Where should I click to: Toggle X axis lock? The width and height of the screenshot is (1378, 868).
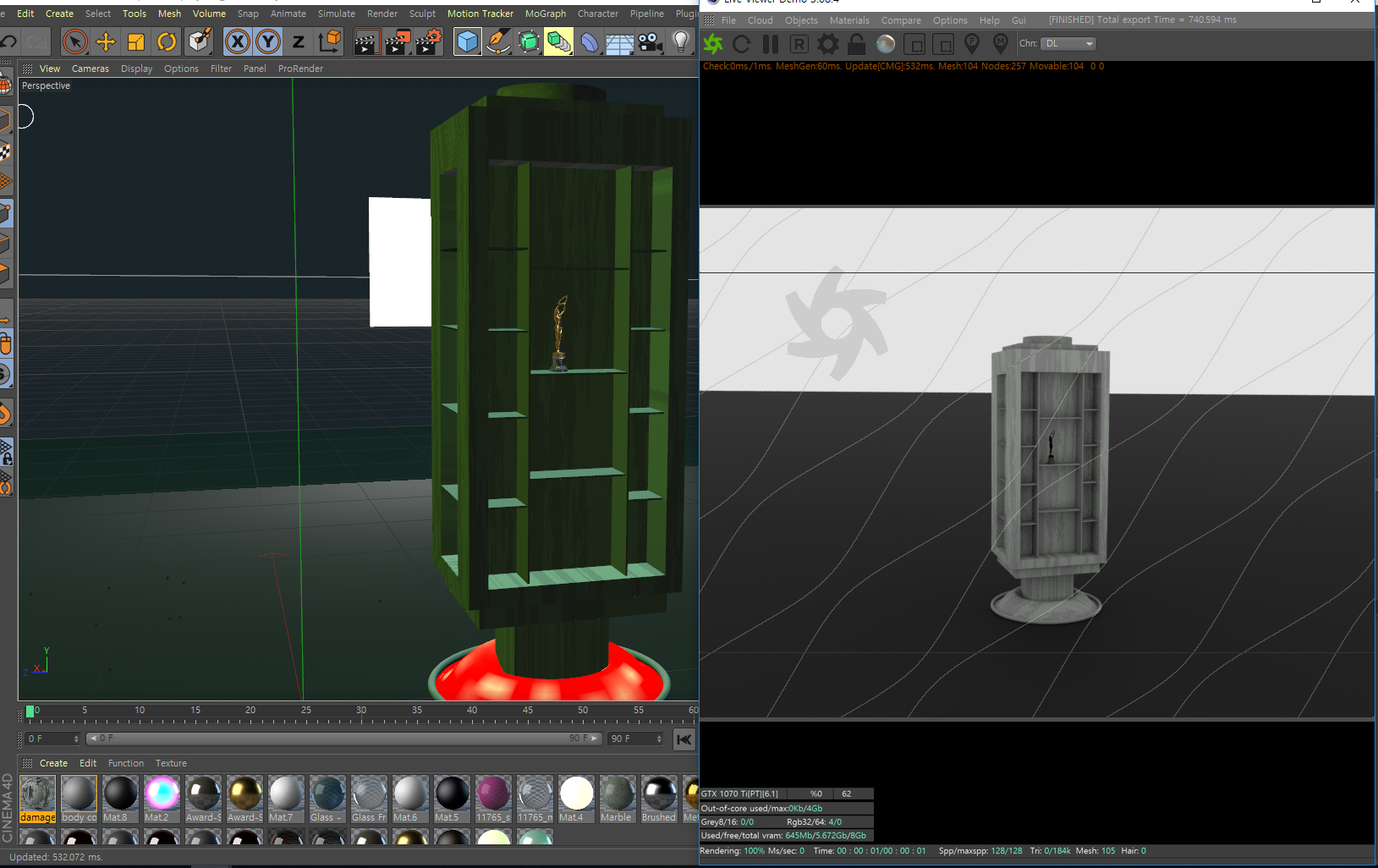click(x=238, y=41)
